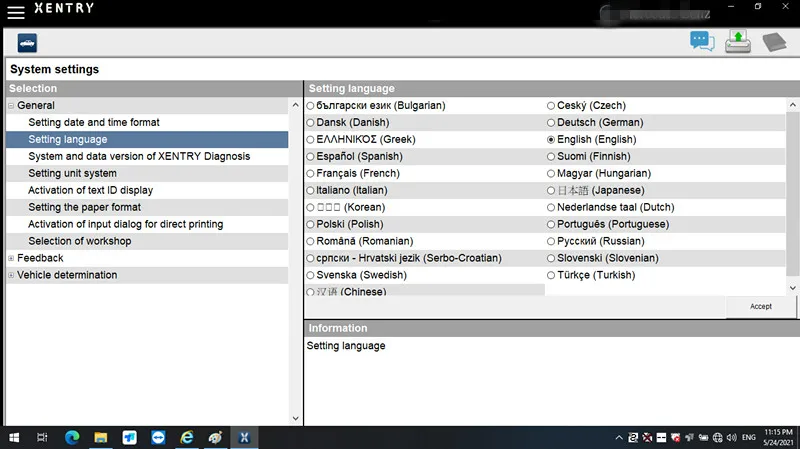Open TeamViewer from the taskbar
800x449 pixels.
158,438
